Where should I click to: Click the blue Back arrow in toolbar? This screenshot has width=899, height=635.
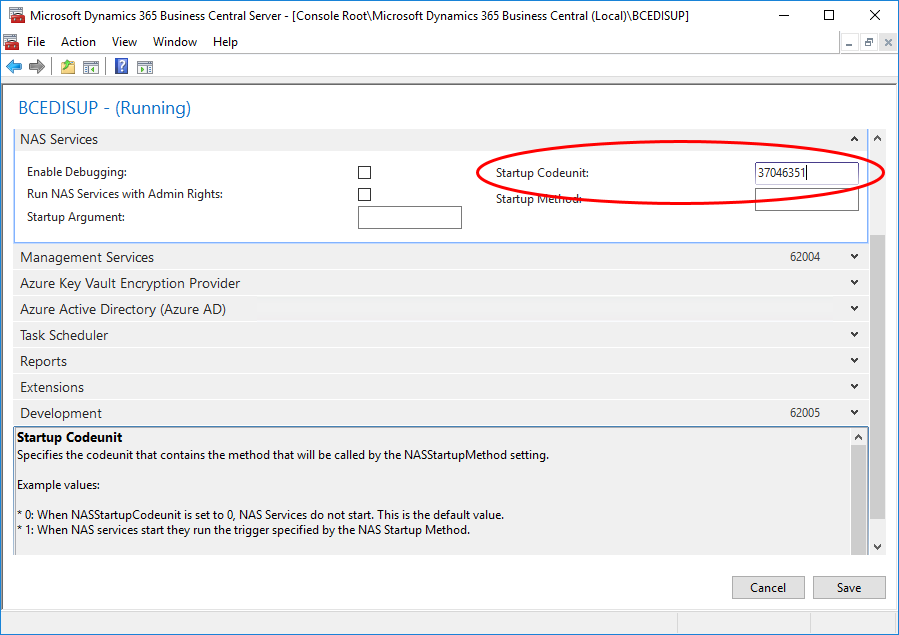coord(14,67)
